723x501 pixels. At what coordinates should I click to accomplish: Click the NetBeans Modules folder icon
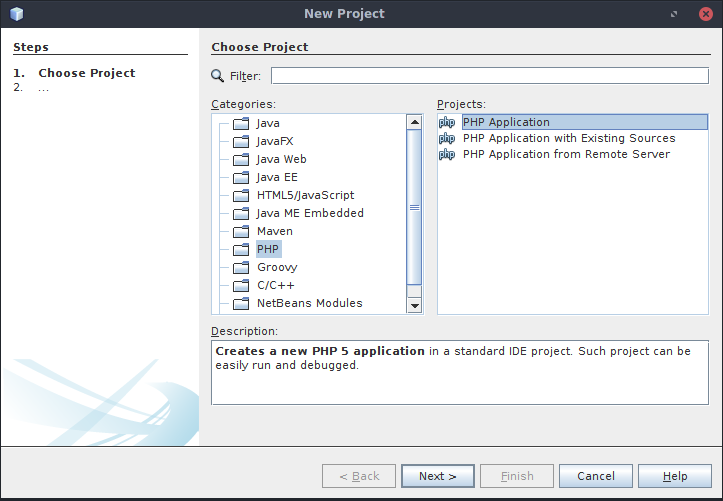[241, 303]
